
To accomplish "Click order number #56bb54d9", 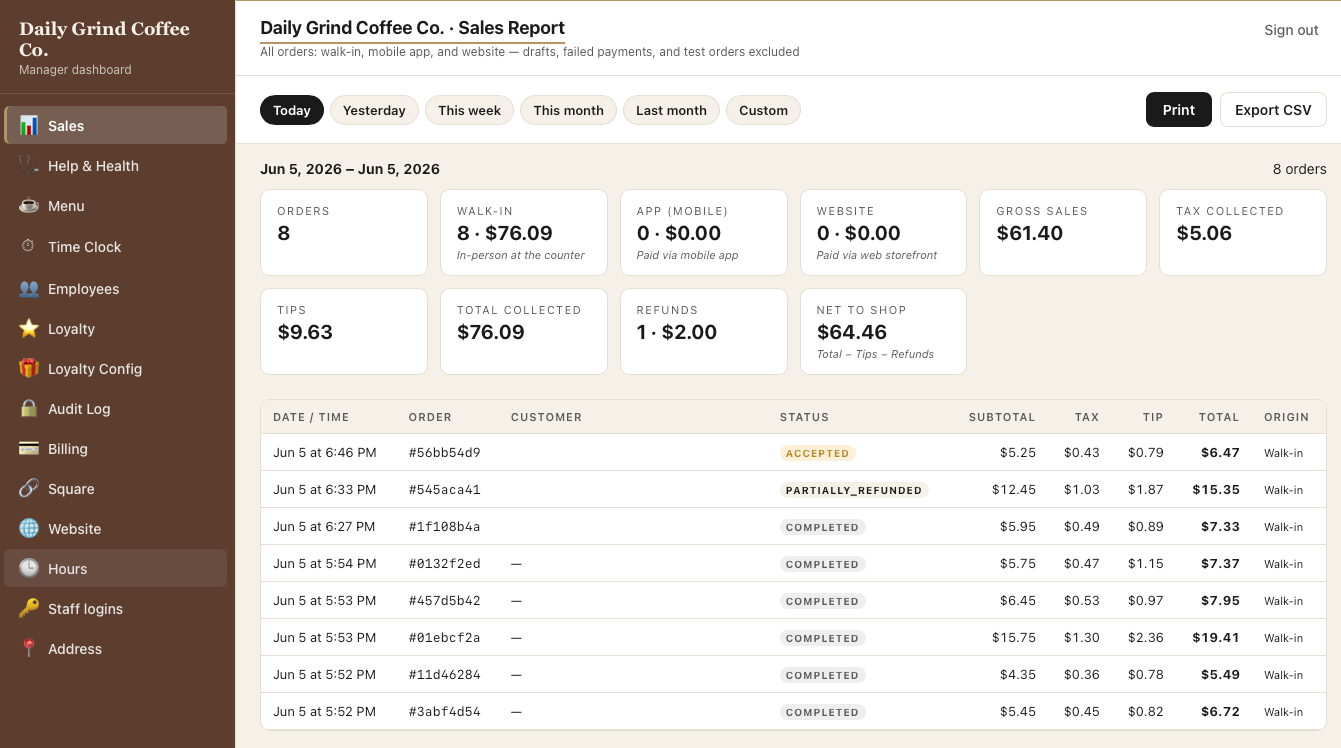I will [444, 453].
